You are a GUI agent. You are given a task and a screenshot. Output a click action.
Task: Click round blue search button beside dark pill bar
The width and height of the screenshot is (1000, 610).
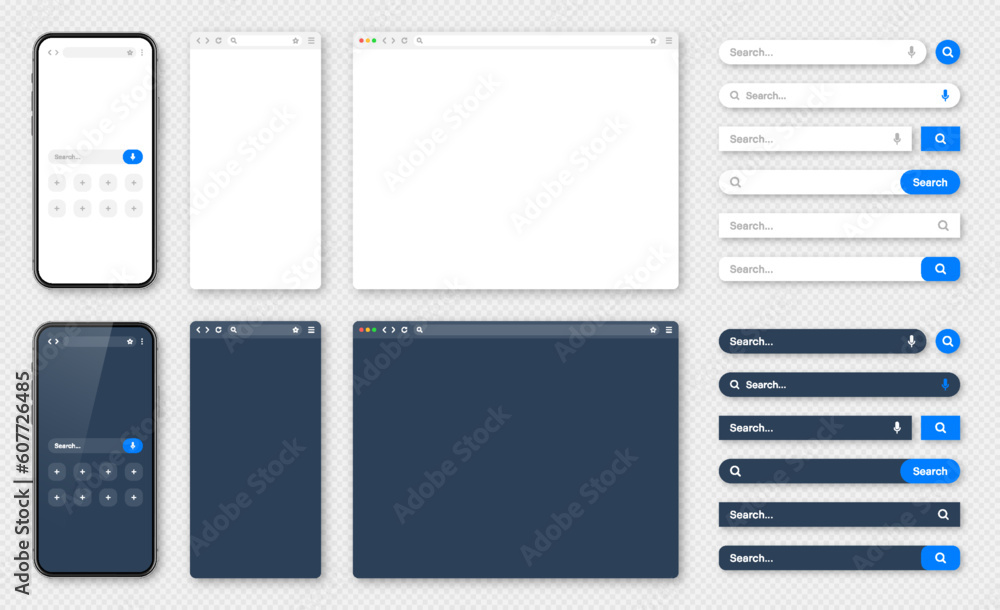pyautogui.click(x=948, y=341)
